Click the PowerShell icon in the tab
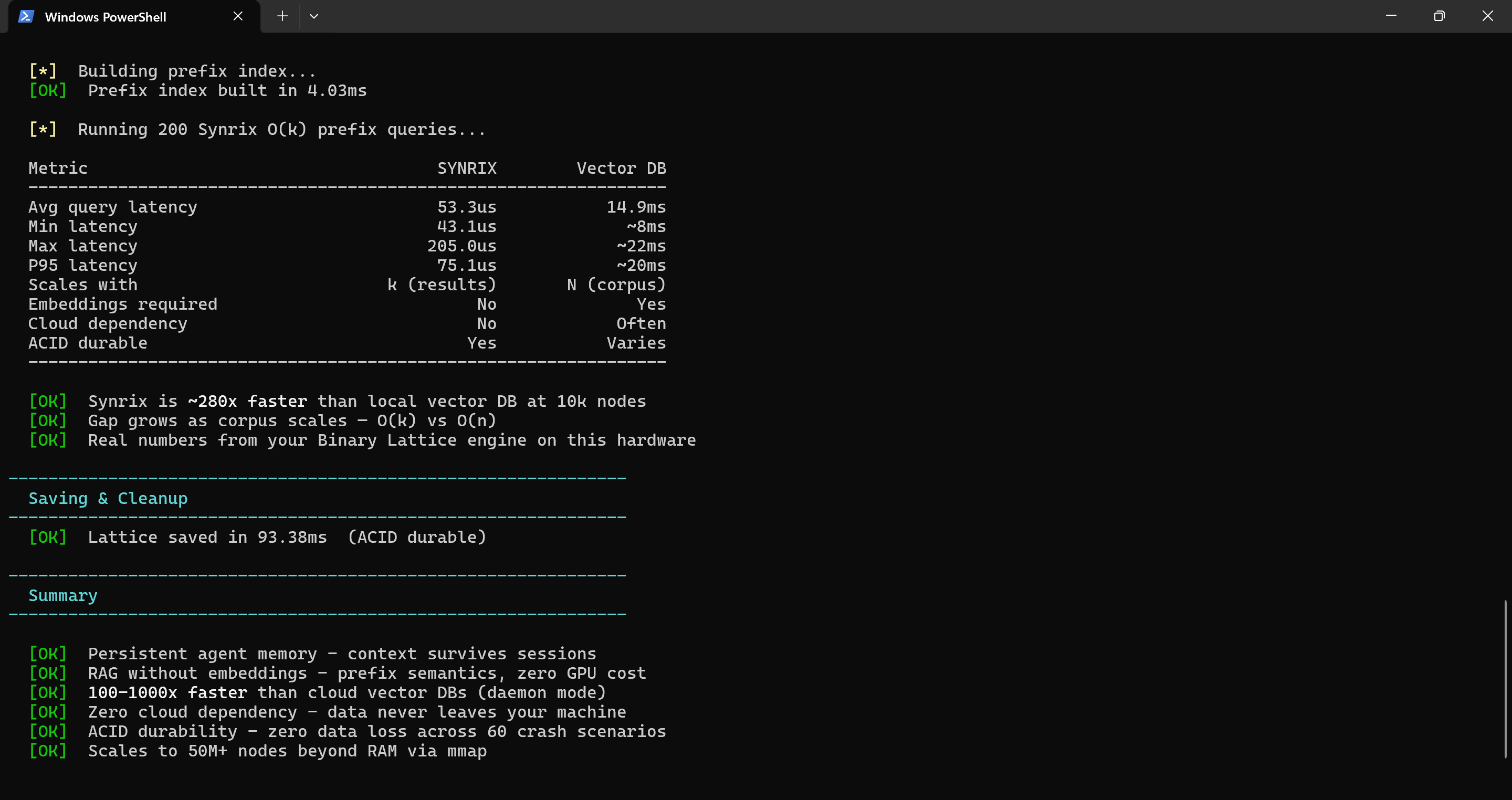 tap(26, 16)
